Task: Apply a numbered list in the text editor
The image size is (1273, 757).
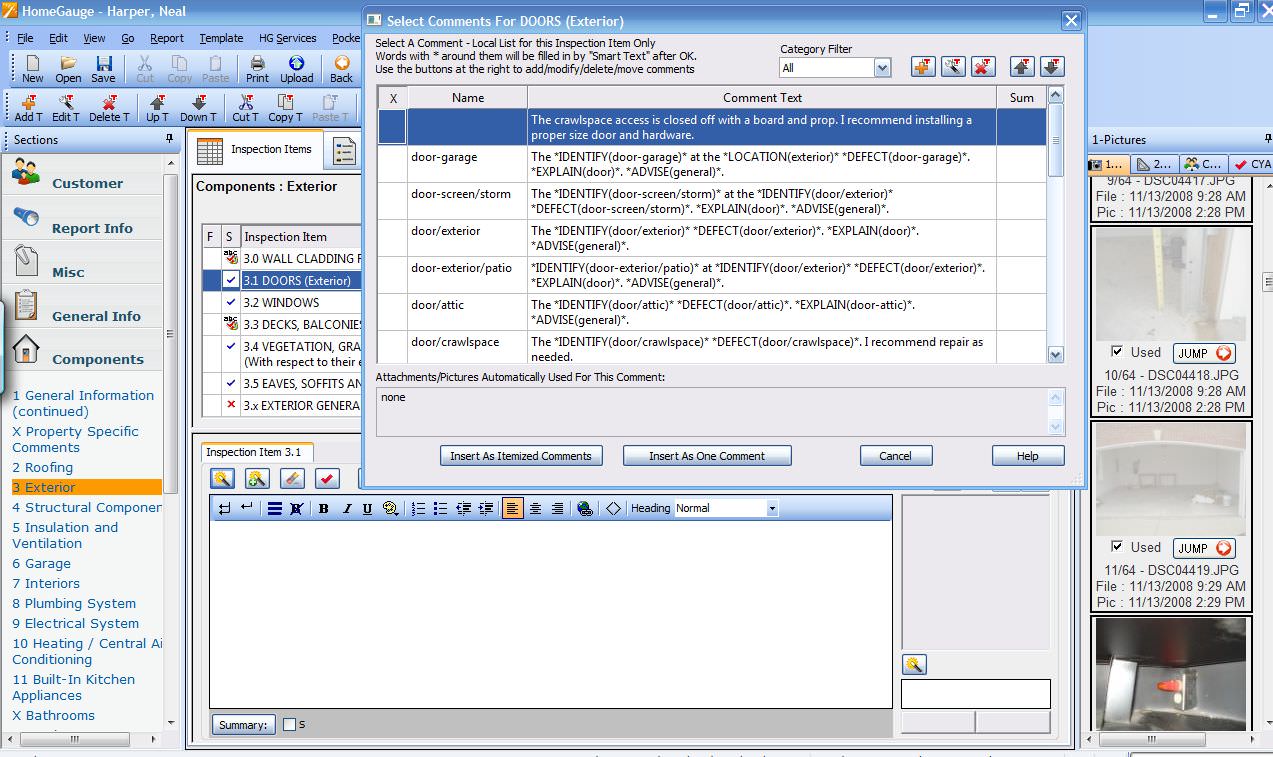Action: (x=418, y=507)
